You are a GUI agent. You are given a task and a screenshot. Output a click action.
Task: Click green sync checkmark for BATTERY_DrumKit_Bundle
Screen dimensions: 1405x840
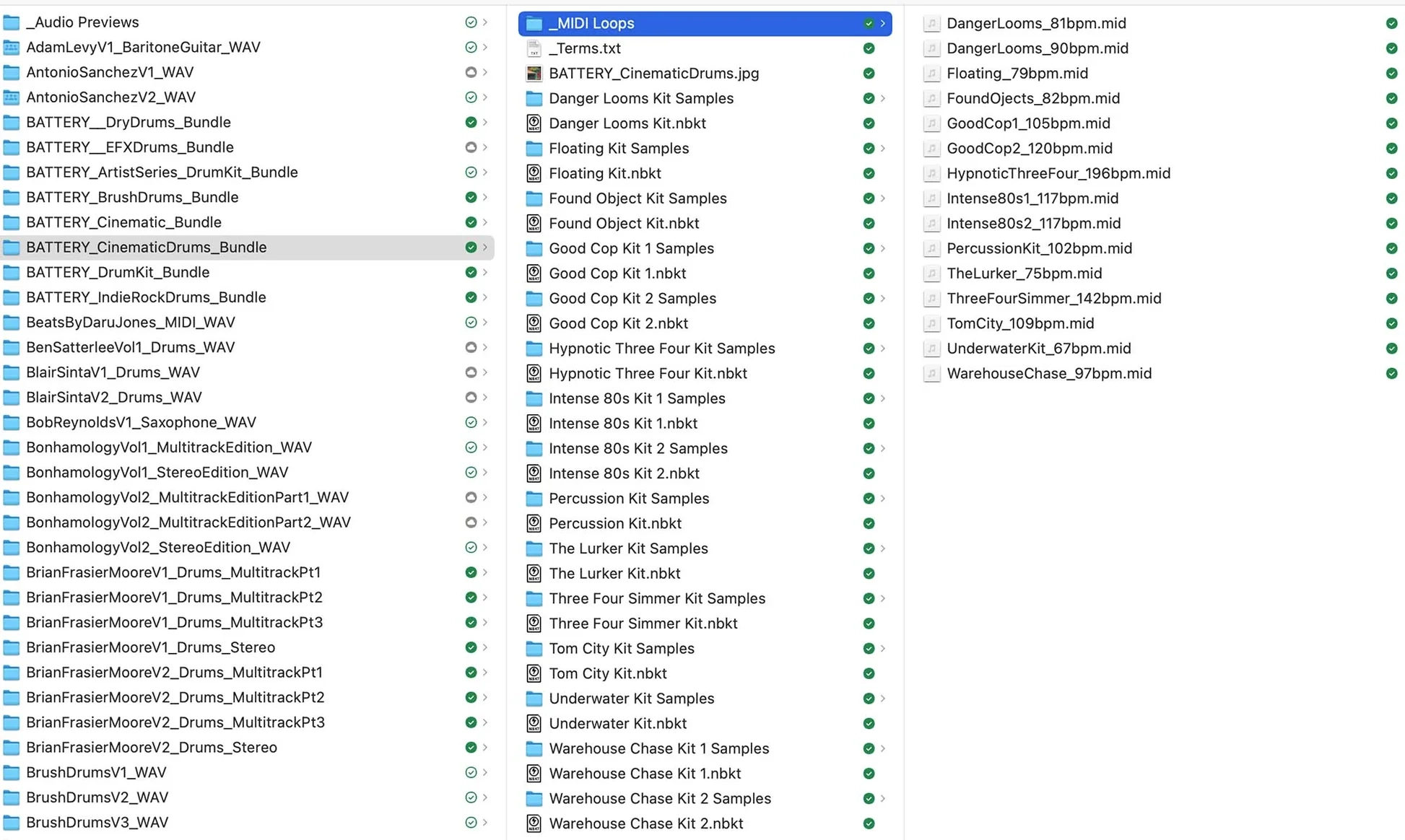click(x=471, y=272)
